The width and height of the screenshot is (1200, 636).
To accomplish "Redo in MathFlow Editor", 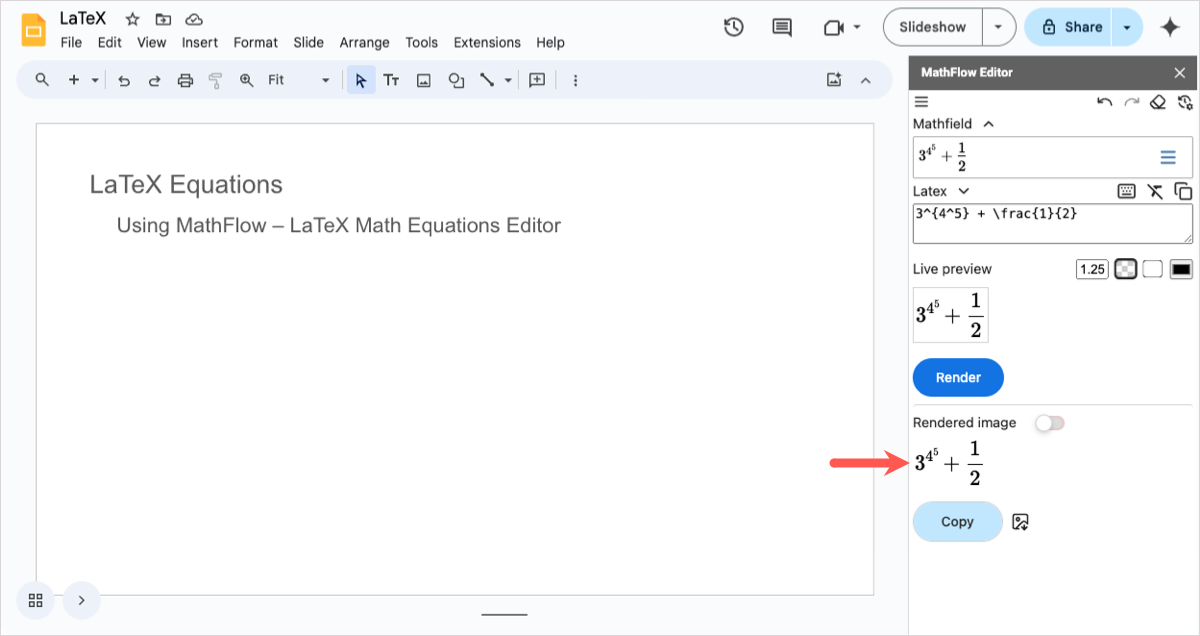I will (x=1131, y=102).
